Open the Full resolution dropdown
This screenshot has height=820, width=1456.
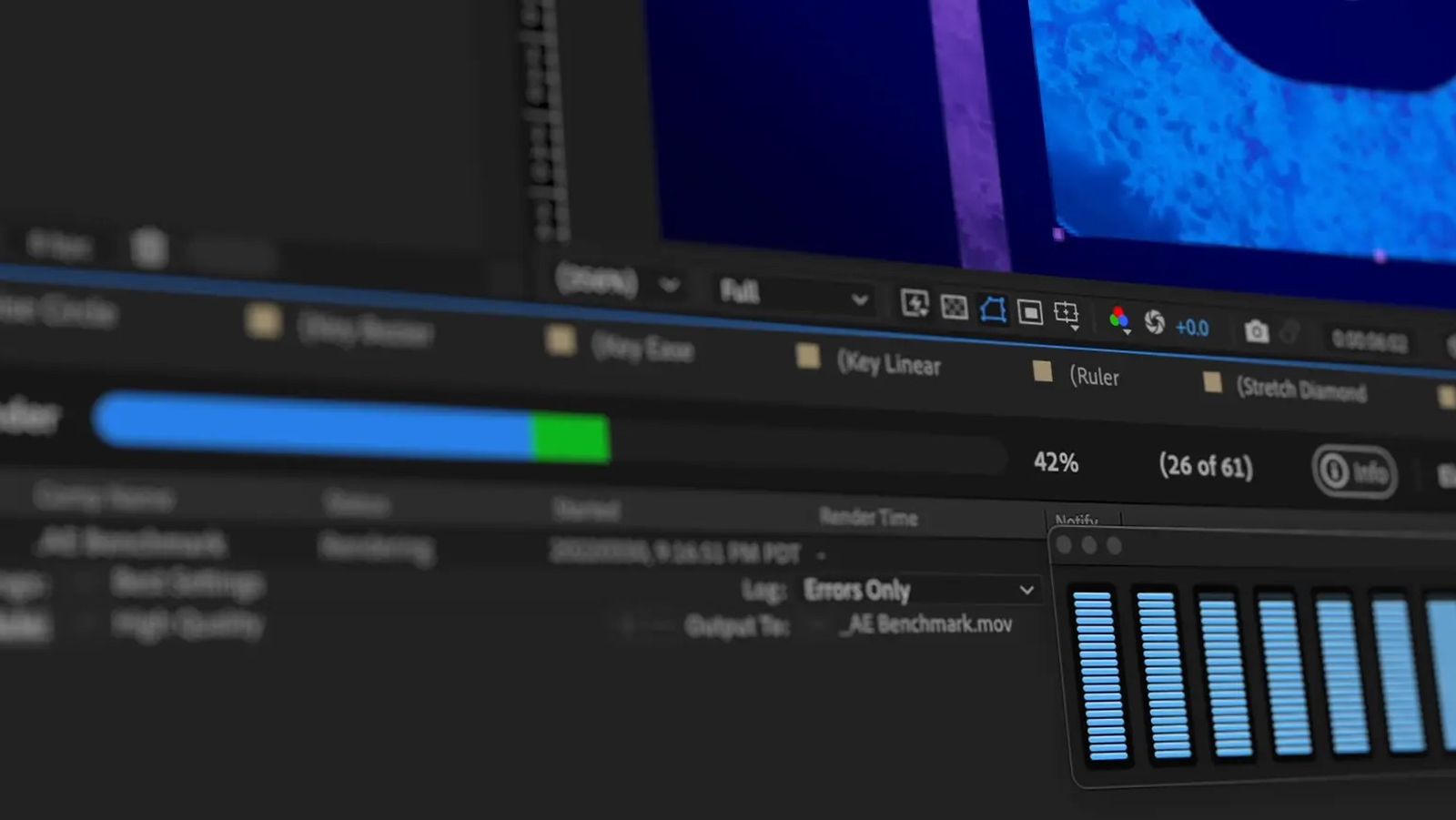coord(793,294)
